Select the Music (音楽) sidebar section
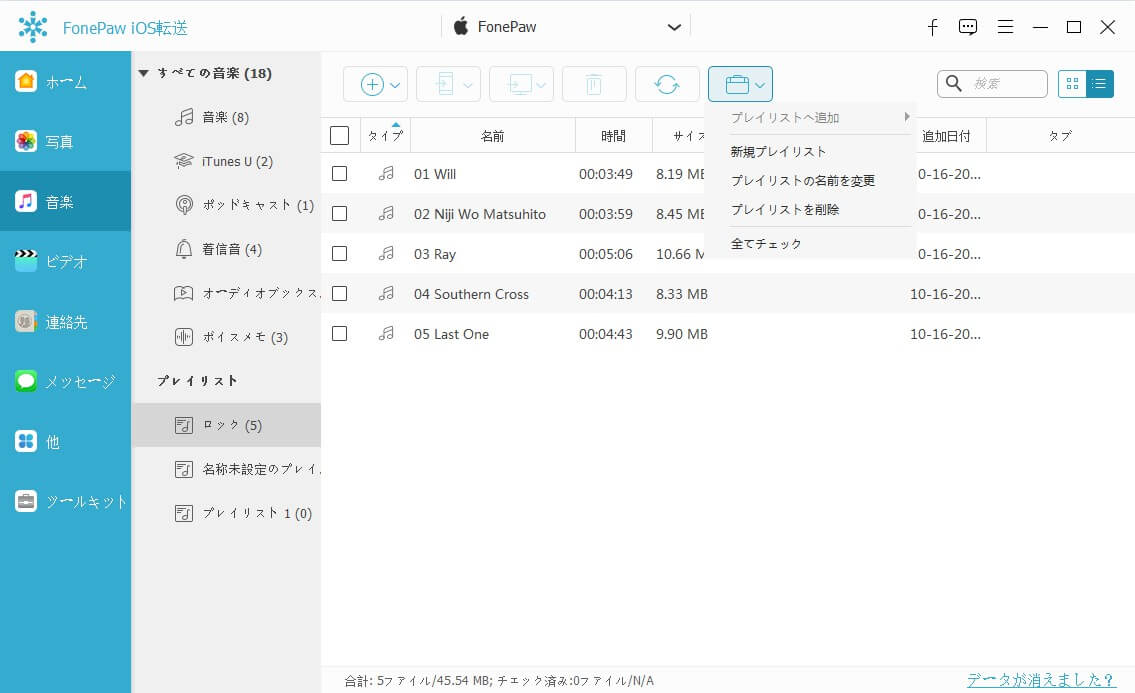 point(65,201)
